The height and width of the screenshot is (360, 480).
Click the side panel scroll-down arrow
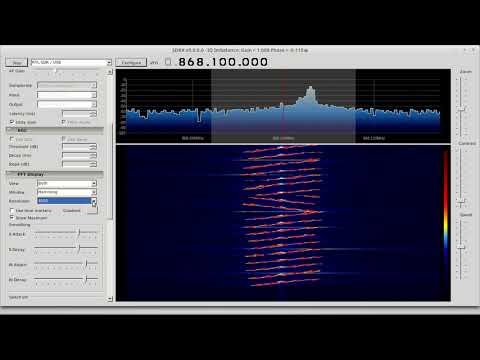pyautogui.click(x=110, y=299)
